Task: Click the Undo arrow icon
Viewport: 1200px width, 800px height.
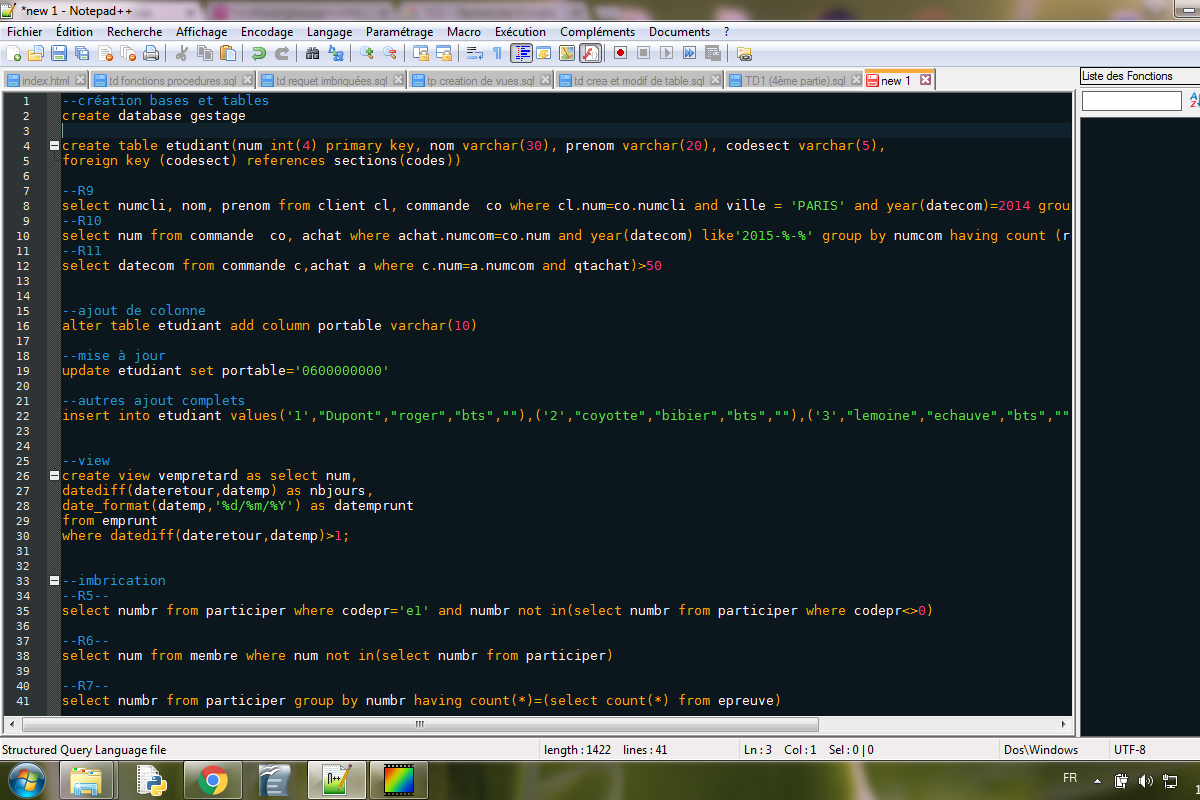Action: [259, 53]
